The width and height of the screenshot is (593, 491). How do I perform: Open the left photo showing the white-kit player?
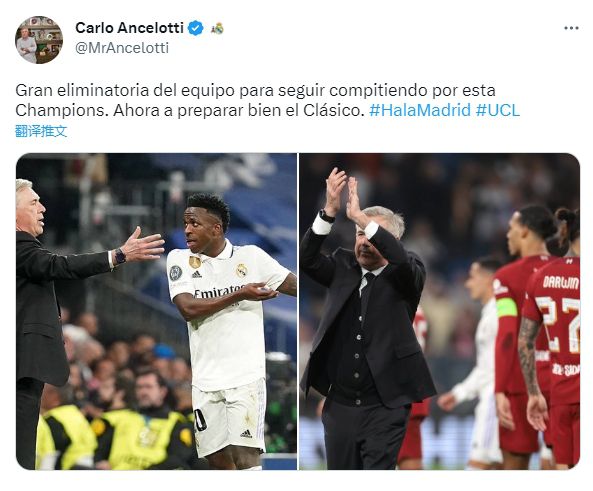point(156,311)
